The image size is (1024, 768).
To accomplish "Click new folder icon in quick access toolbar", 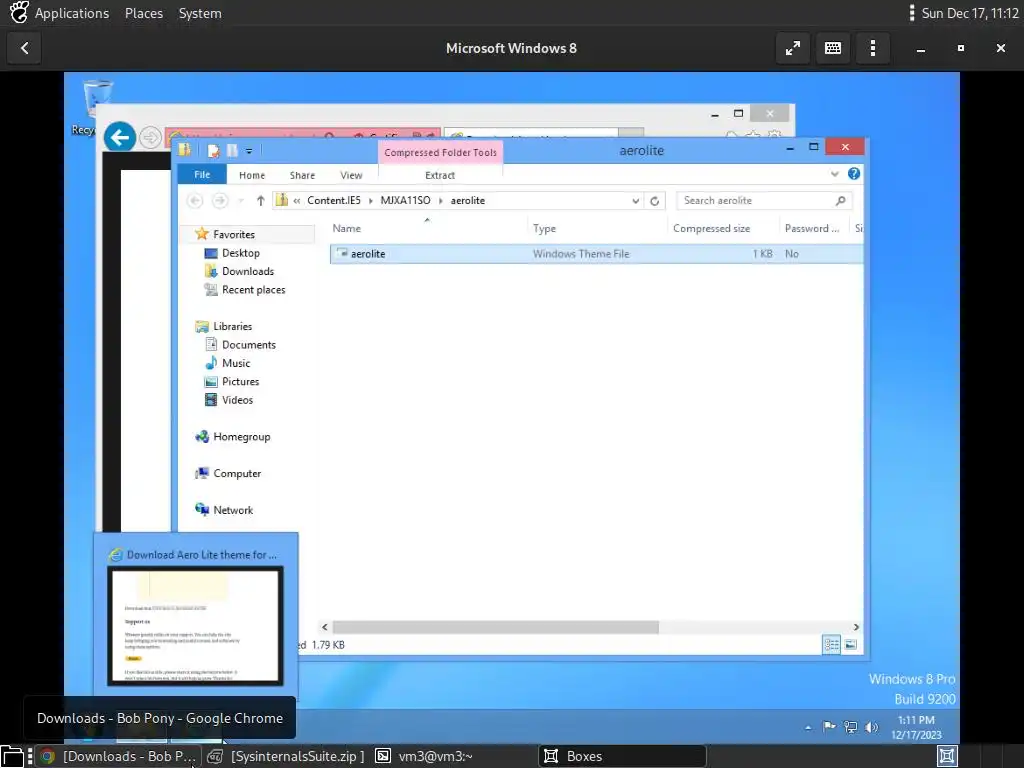I will point(232,151).
